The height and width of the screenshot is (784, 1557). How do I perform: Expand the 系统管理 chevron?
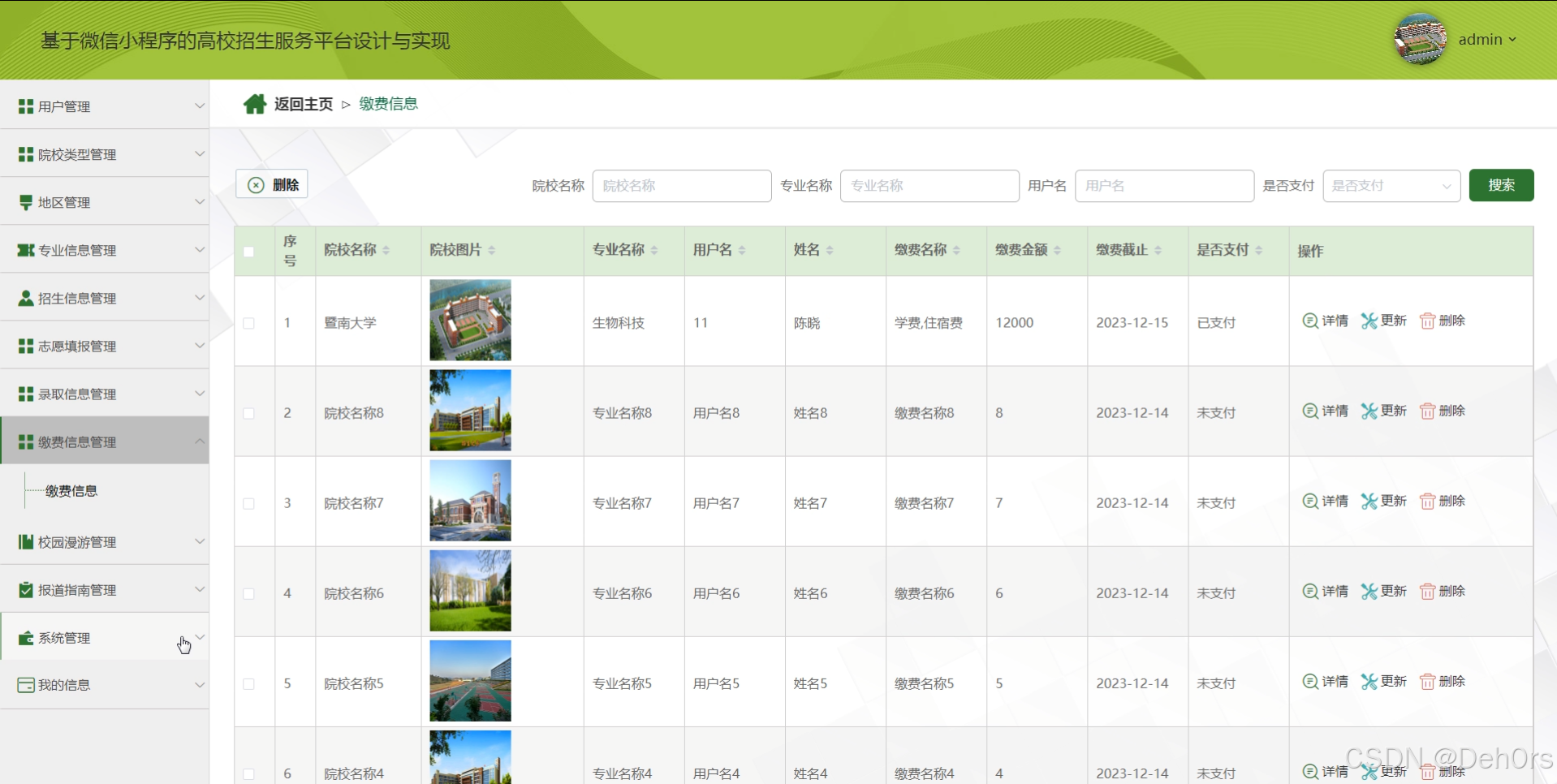(200, 637)
